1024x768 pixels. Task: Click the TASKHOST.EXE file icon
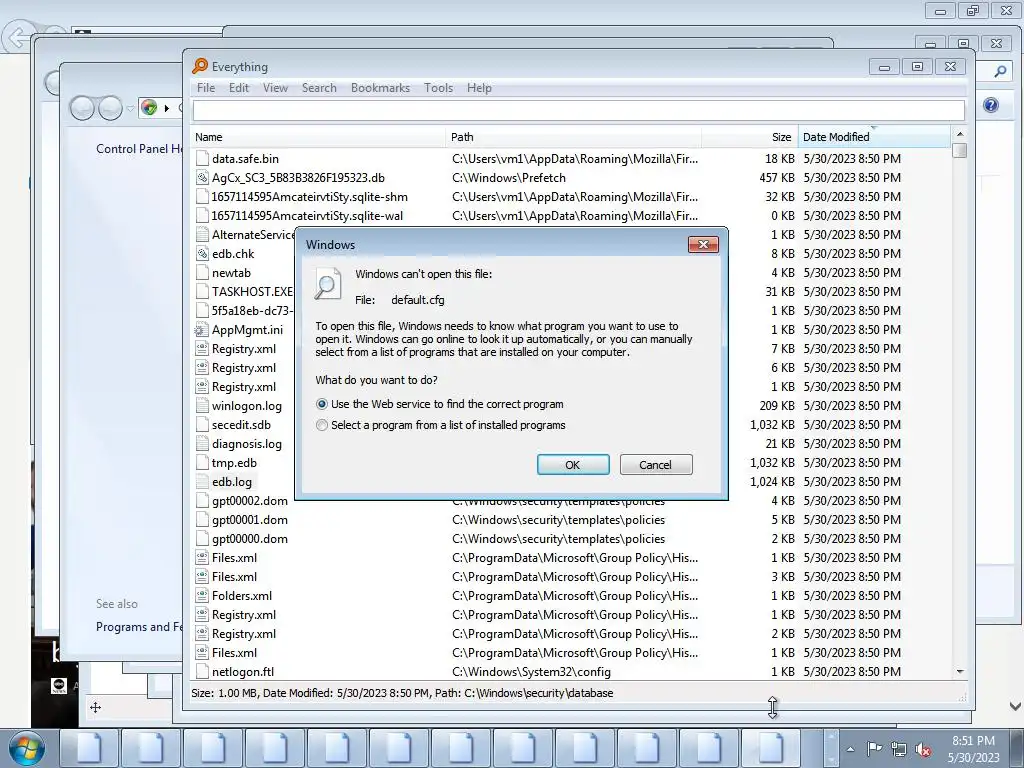(x=202, y=291)
